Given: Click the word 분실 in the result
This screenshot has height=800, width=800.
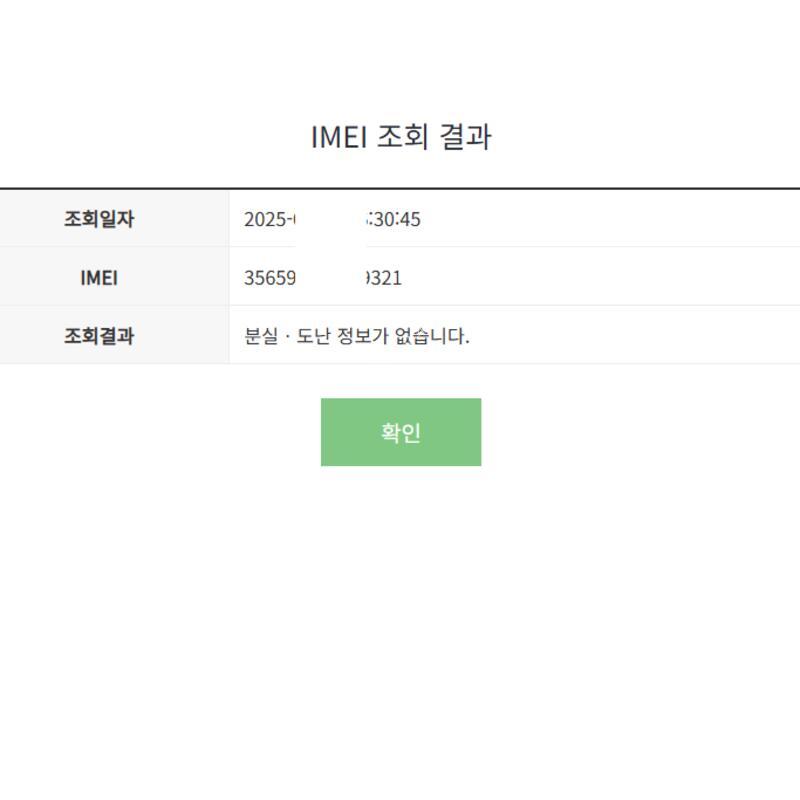Looking at the screenshot, I should point(260,336).
